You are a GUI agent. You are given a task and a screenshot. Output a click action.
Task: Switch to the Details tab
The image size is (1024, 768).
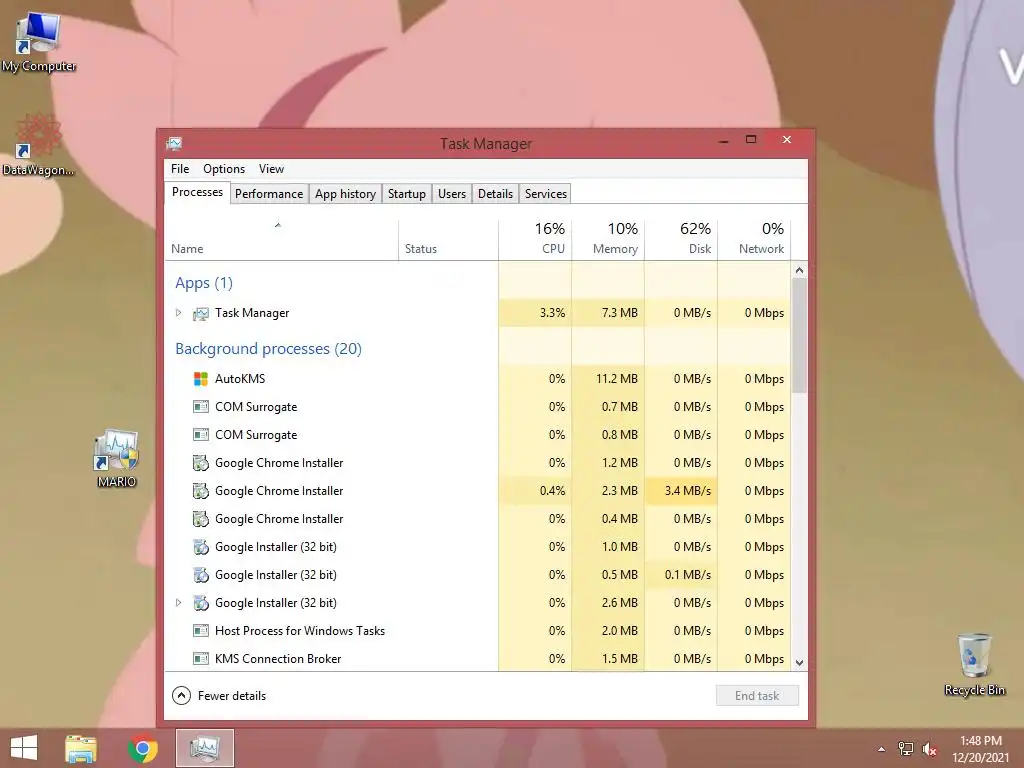coord(495,194)
